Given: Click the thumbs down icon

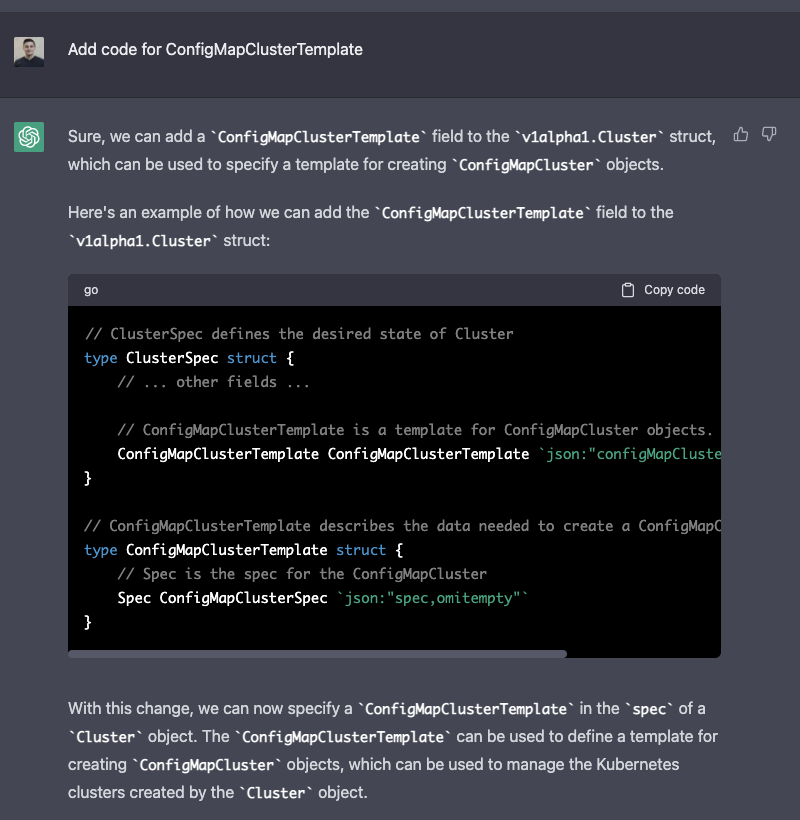Looking at the screenshot, I should point(769,134).
